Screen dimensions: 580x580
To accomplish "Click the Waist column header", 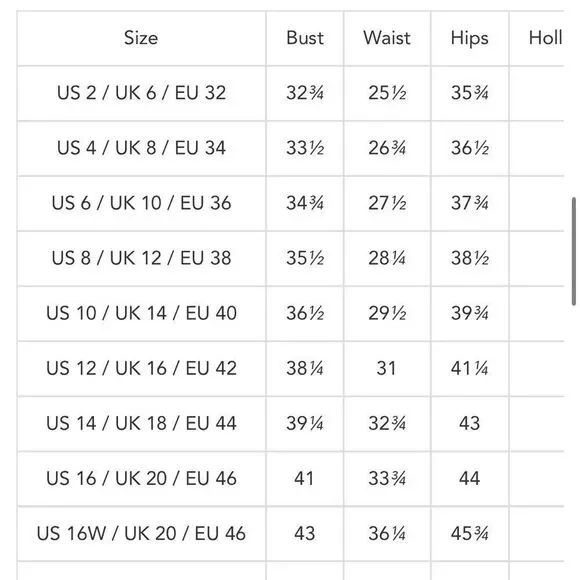I will [387, 38].
